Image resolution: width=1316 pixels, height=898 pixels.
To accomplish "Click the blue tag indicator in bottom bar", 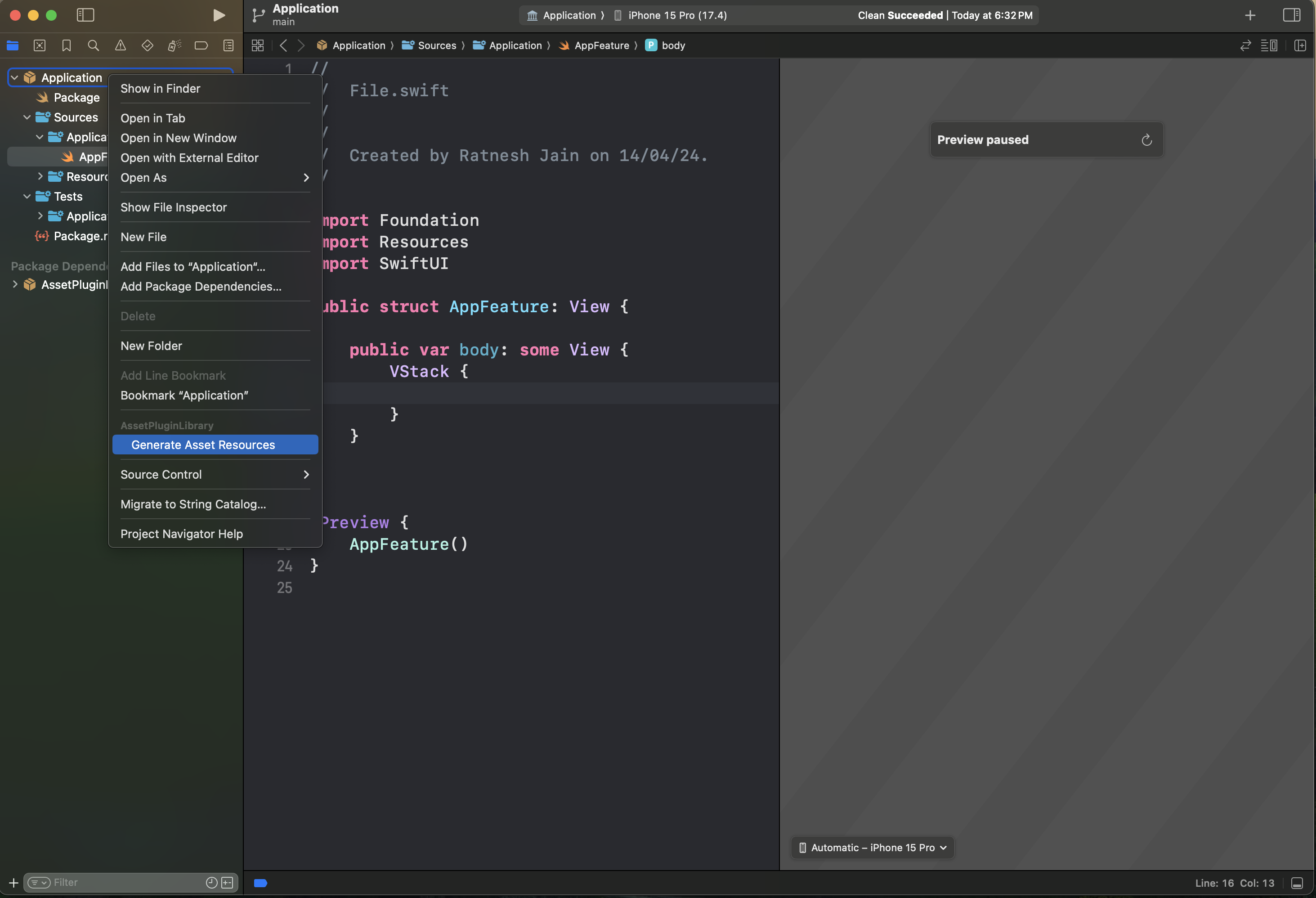I will pyautogui.click(x=260, y=883).
